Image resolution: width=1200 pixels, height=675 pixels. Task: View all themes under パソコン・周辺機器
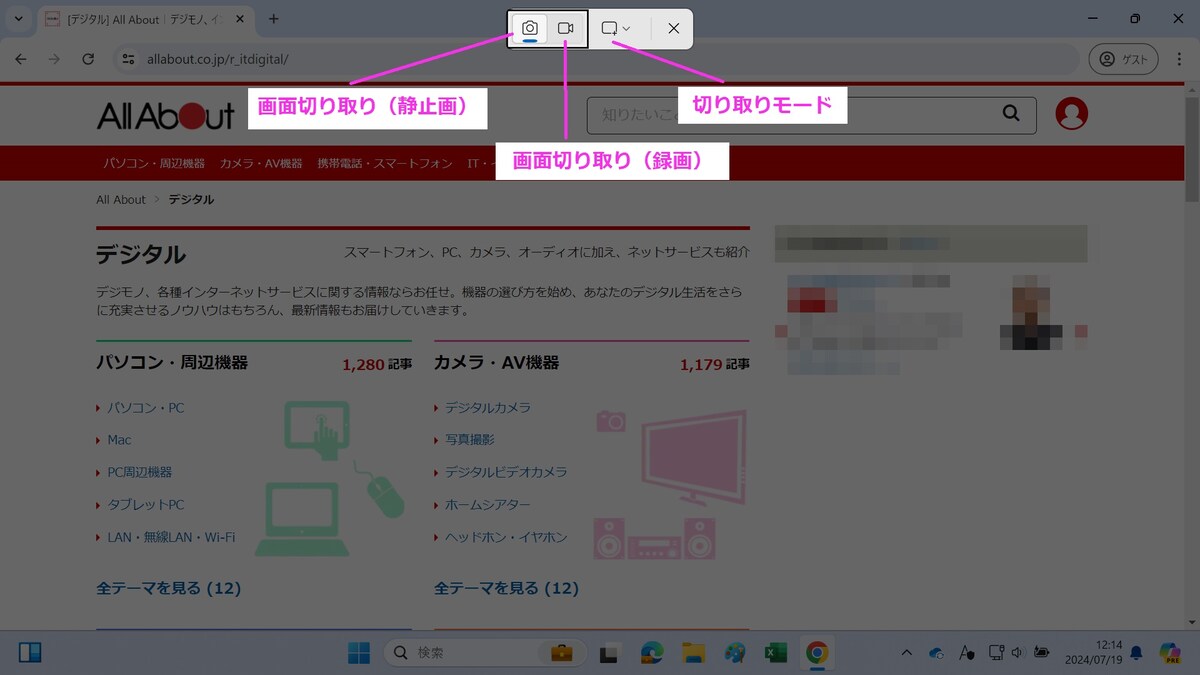[x=169, y=588]
